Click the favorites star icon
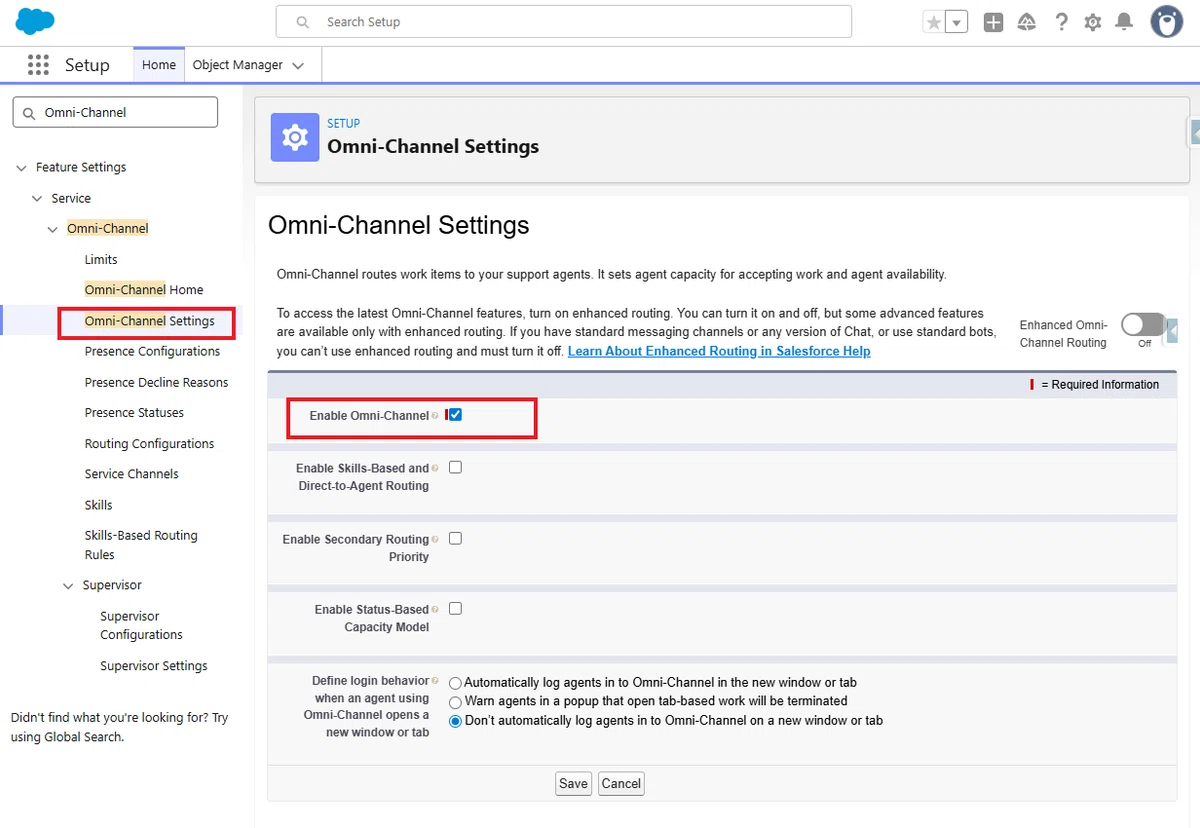 pos(933,22)
